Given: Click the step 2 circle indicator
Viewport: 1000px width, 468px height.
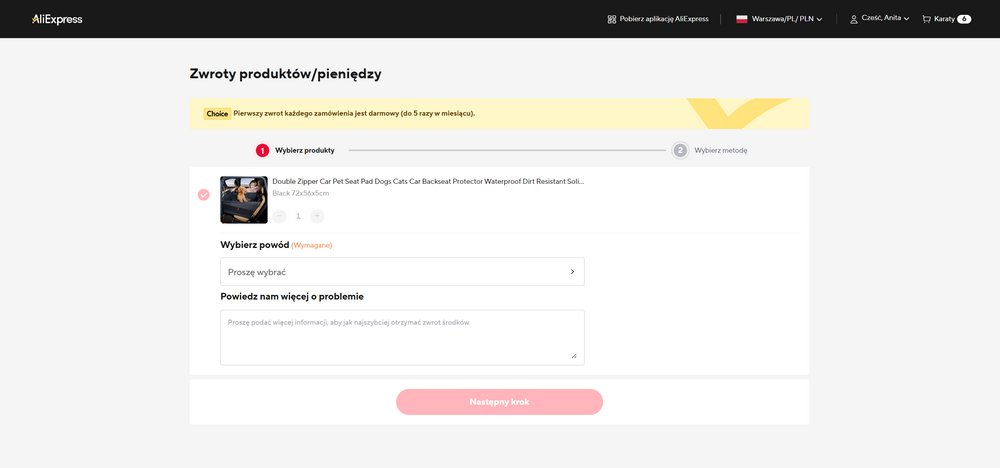Looking at the screenshot, I should click(x=680, y=150).
